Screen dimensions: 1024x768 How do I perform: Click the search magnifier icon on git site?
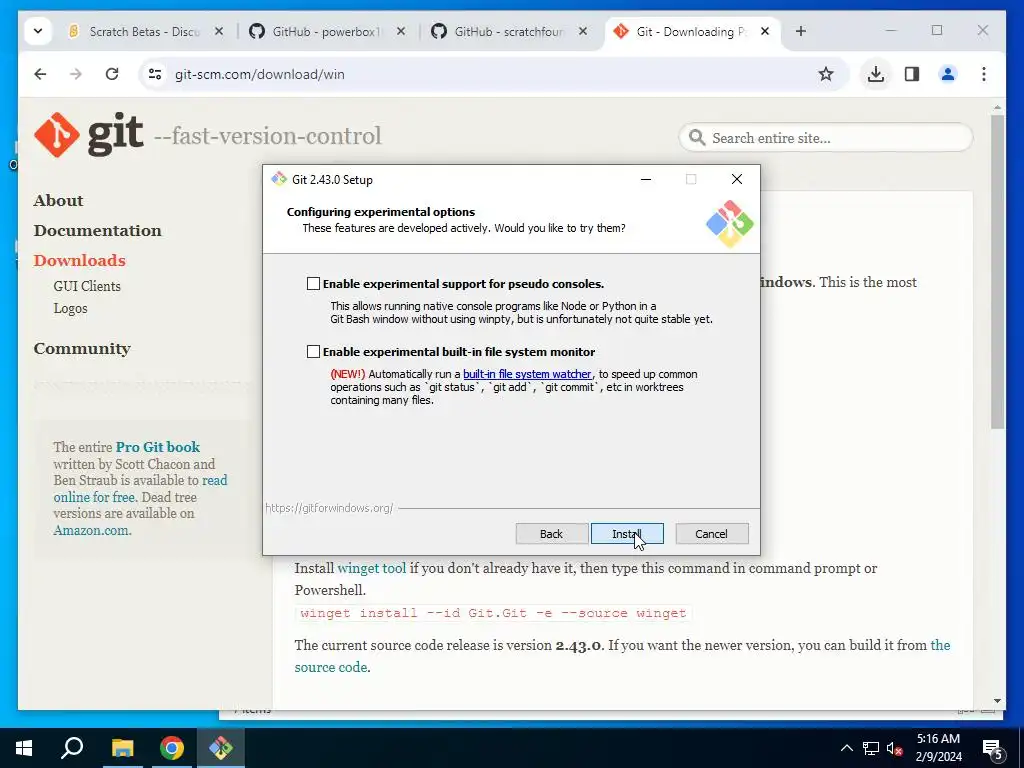697,138
